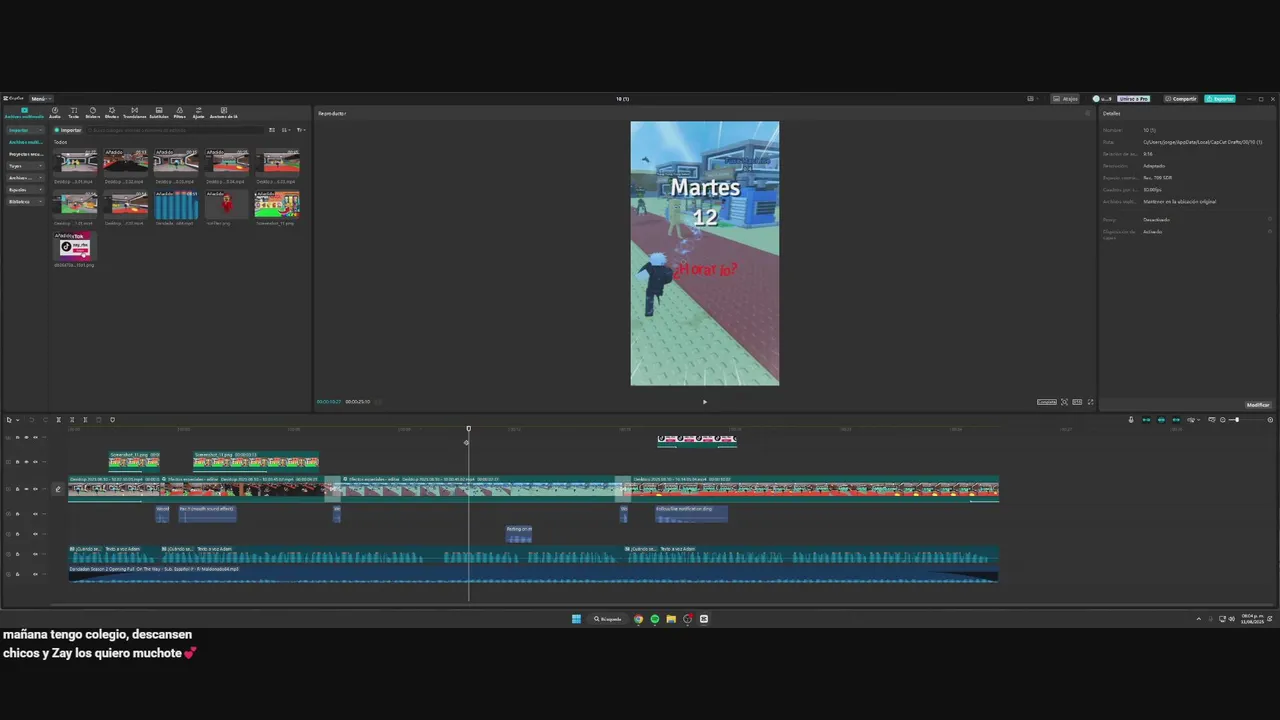Click the Importar button in media panel
This screenshot has height=720, width=1280.
tap(69, 130)
